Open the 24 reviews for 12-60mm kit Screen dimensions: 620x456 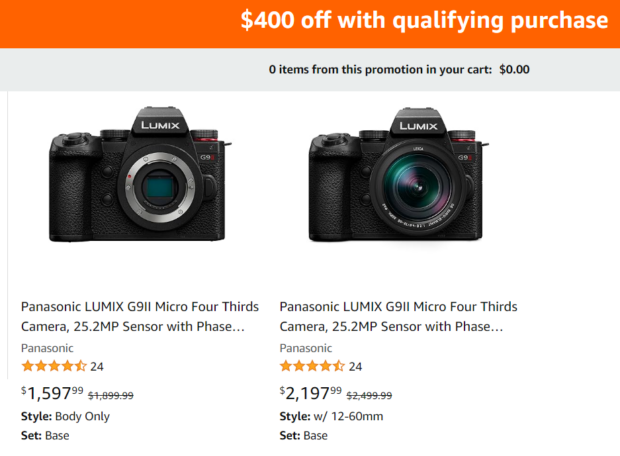pyautogui.click(x=355, y=367)
